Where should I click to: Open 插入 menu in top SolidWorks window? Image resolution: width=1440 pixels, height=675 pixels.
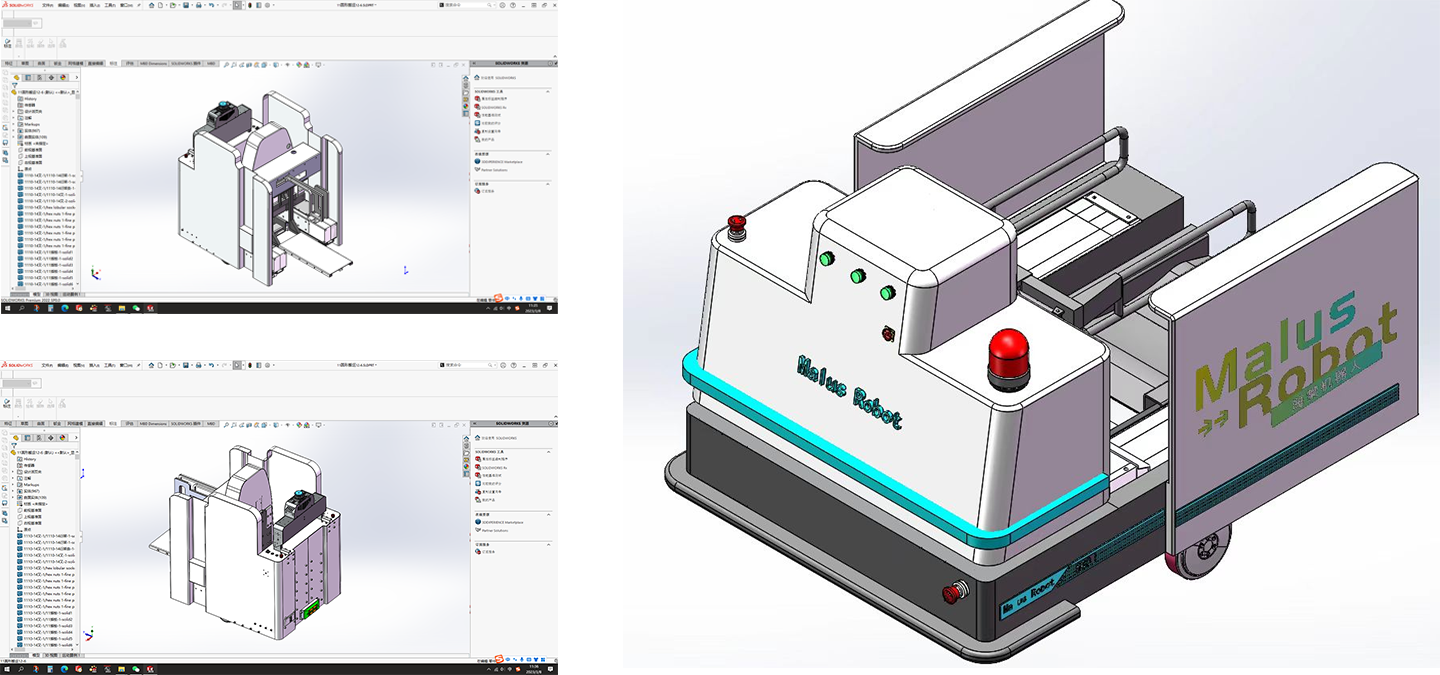coord(95,5)
